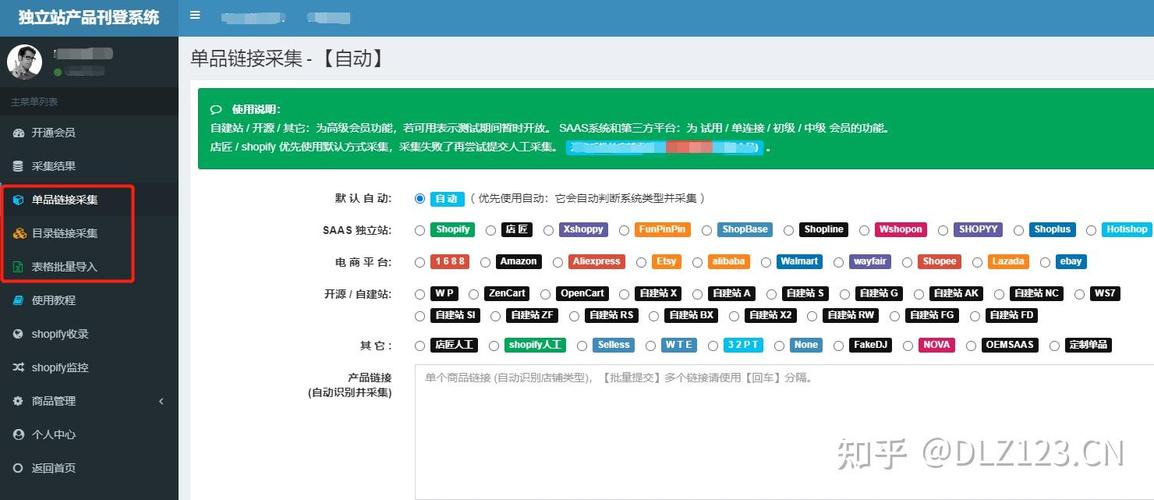This screenshot has width=1154, height=500.
Task: Select the Lazada platform radio
Action: 977,262
